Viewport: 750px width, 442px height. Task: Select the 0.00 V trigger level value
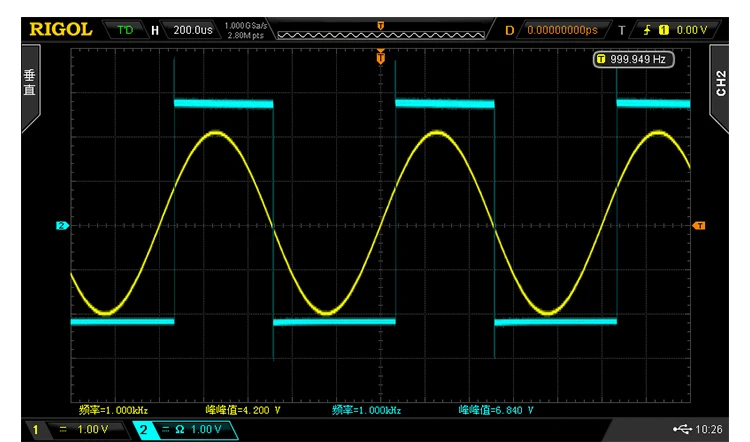pyautogui.click(x=692, y=30)
